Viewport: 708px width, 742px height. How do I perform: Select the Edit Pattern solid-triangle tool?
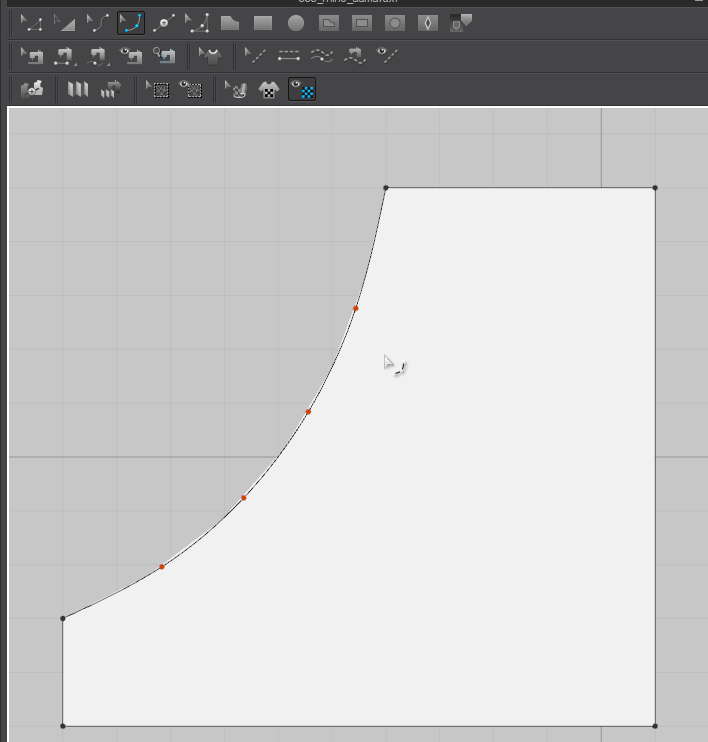pos(65,23)
